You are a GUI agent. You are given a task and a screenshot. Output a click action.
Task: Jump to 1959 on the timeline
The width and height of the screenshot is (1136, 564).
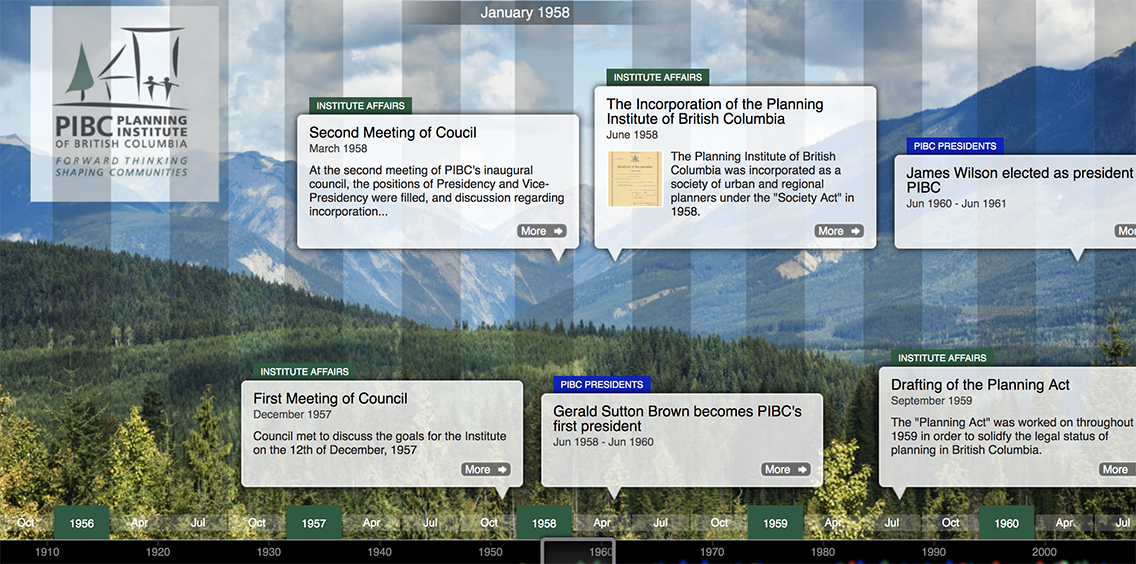[x=775, y=523]
